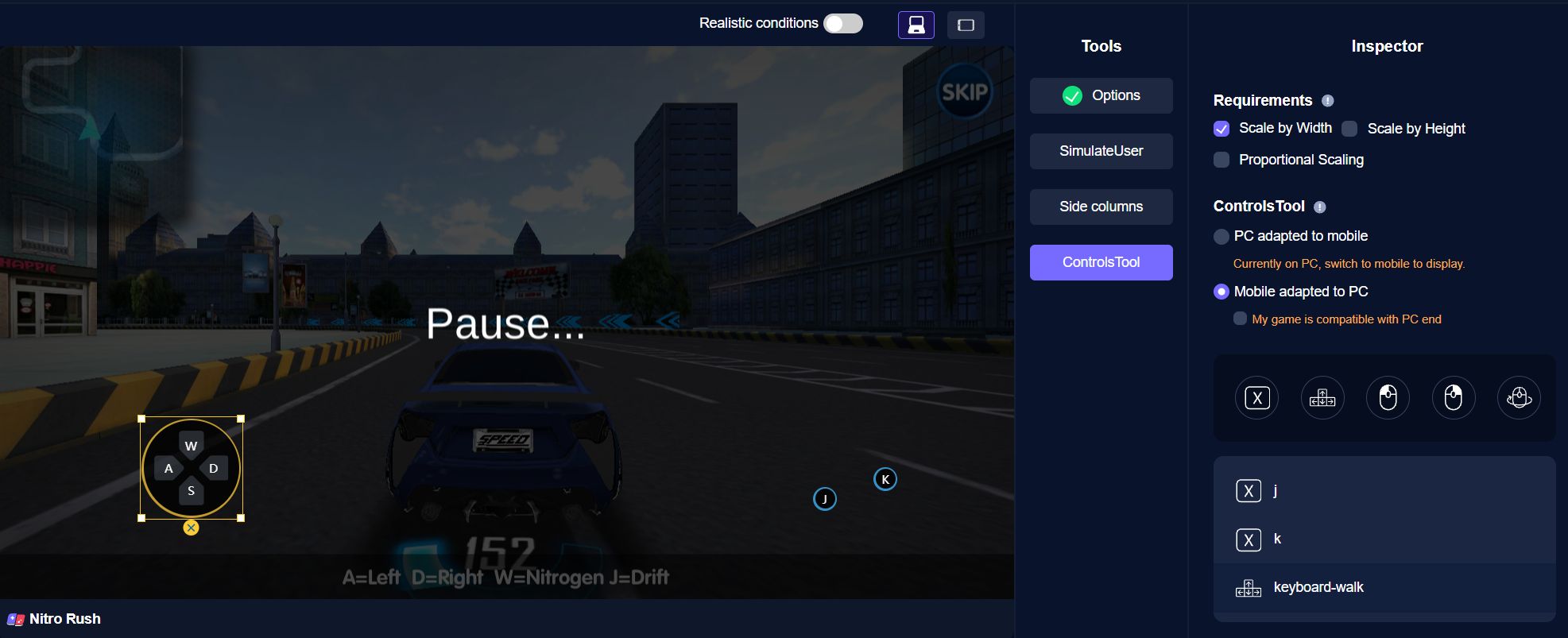
Task: Select PC adapted to mobile radio
Action: click(x=1221, y=236)
